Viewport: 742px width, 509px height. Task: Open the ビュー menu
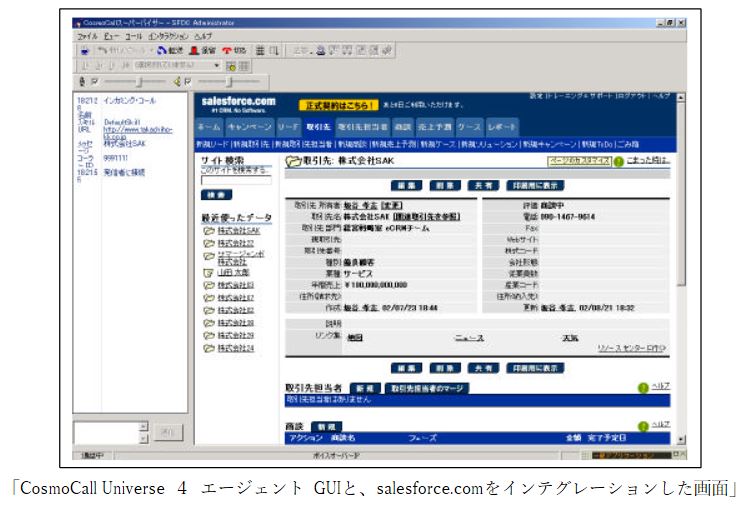(x=112, y=36)
